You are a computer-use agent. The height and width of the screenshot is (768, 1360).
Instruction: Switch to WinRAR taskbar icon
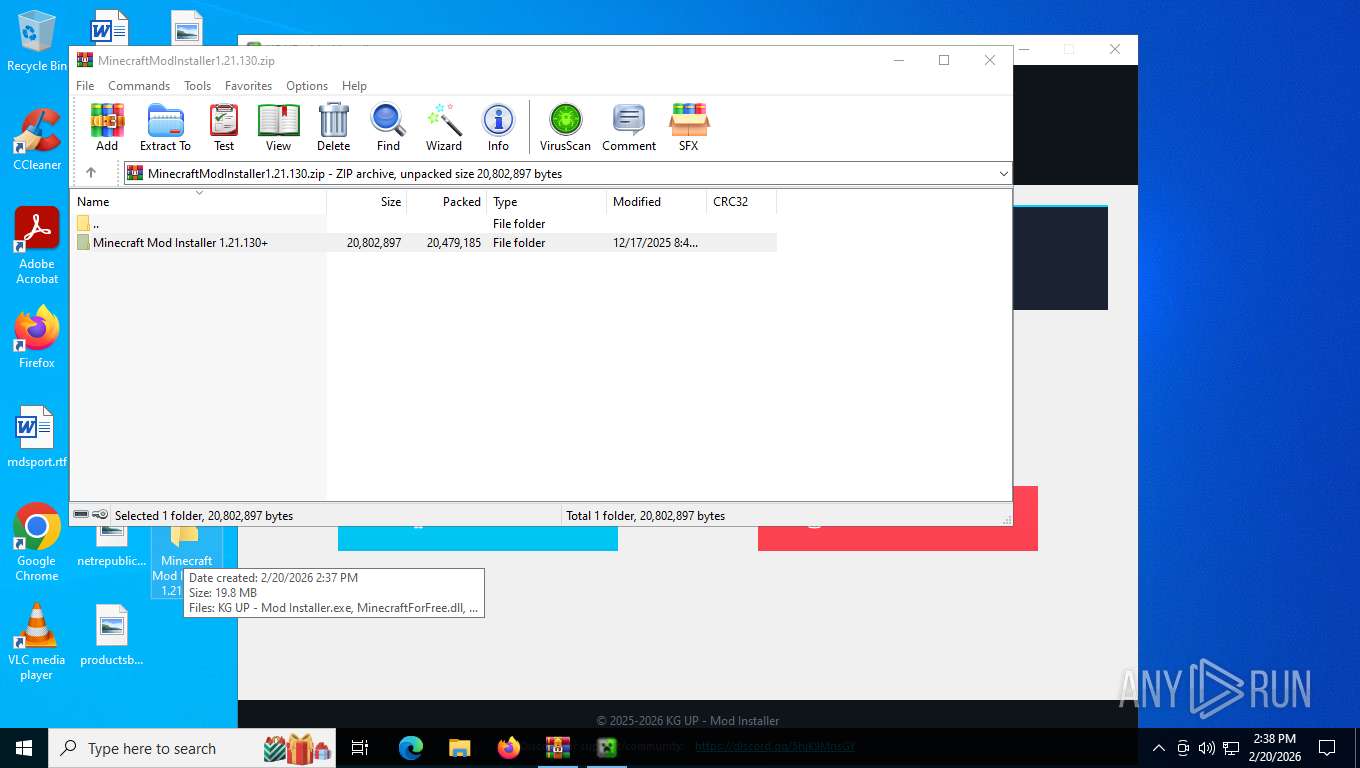click(558, 748)
